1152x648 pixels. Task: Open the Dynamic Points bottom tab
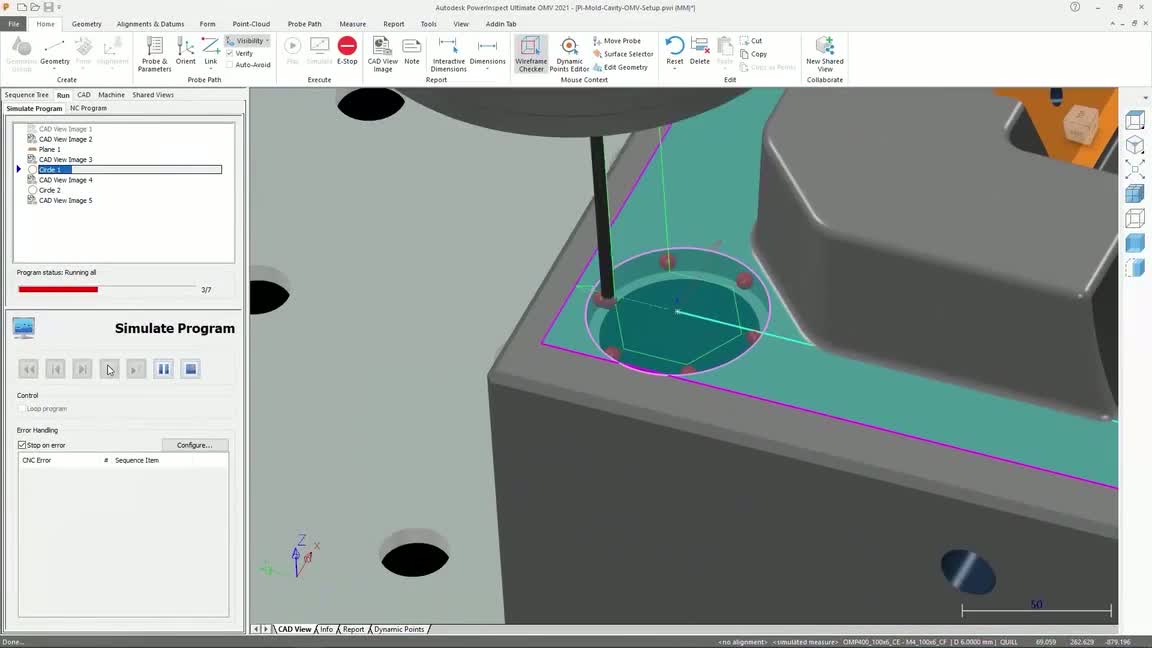[399, 630]
